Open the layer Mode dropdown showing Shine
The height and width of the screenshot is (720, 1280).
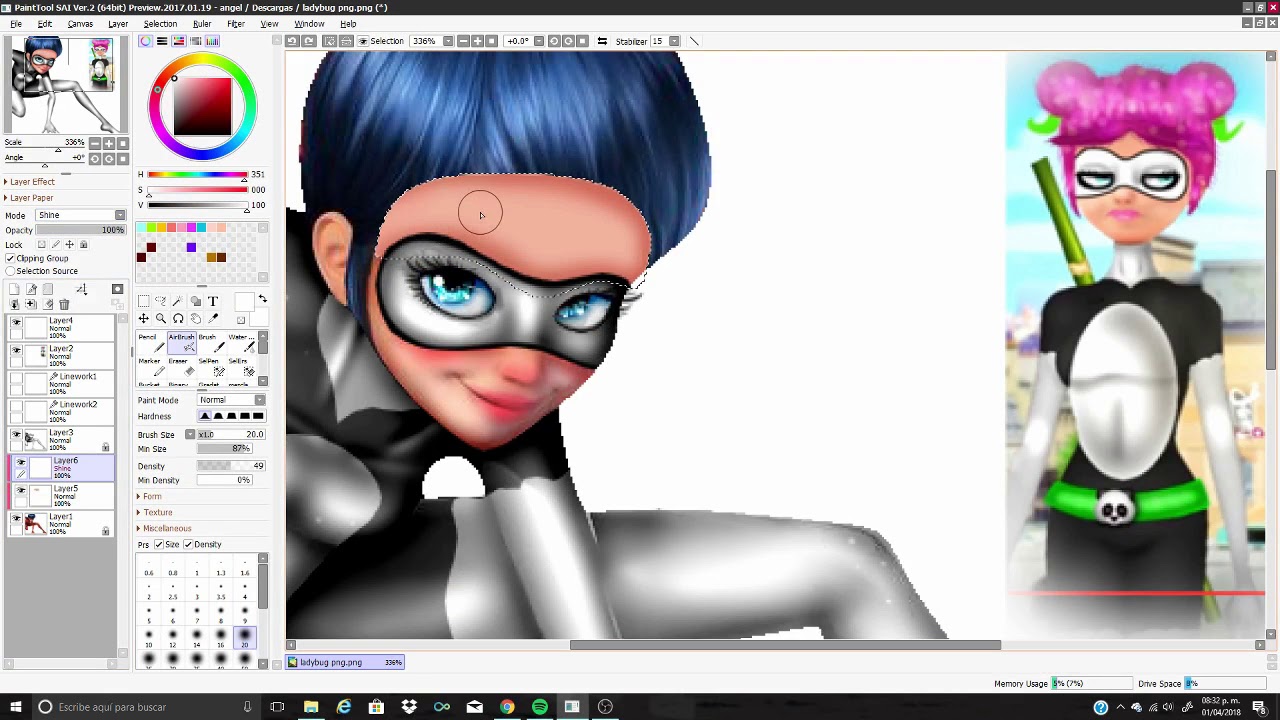coord(81,215)
